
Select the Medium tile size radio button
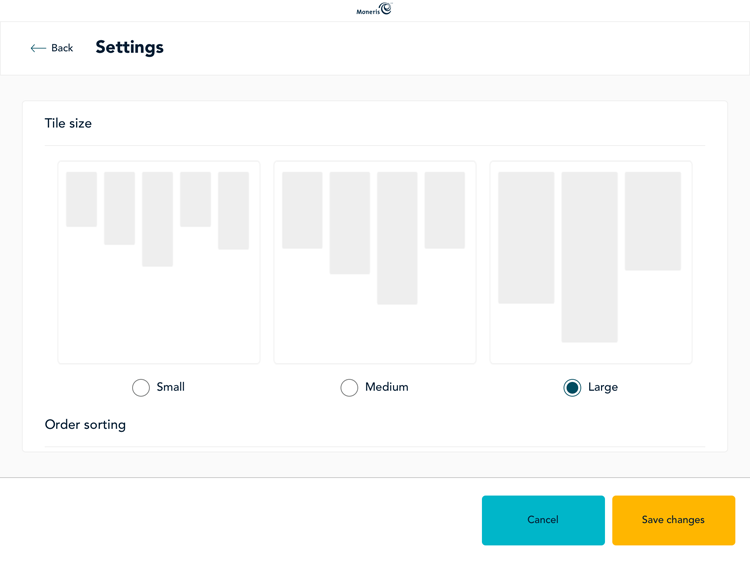pos(349,388)
